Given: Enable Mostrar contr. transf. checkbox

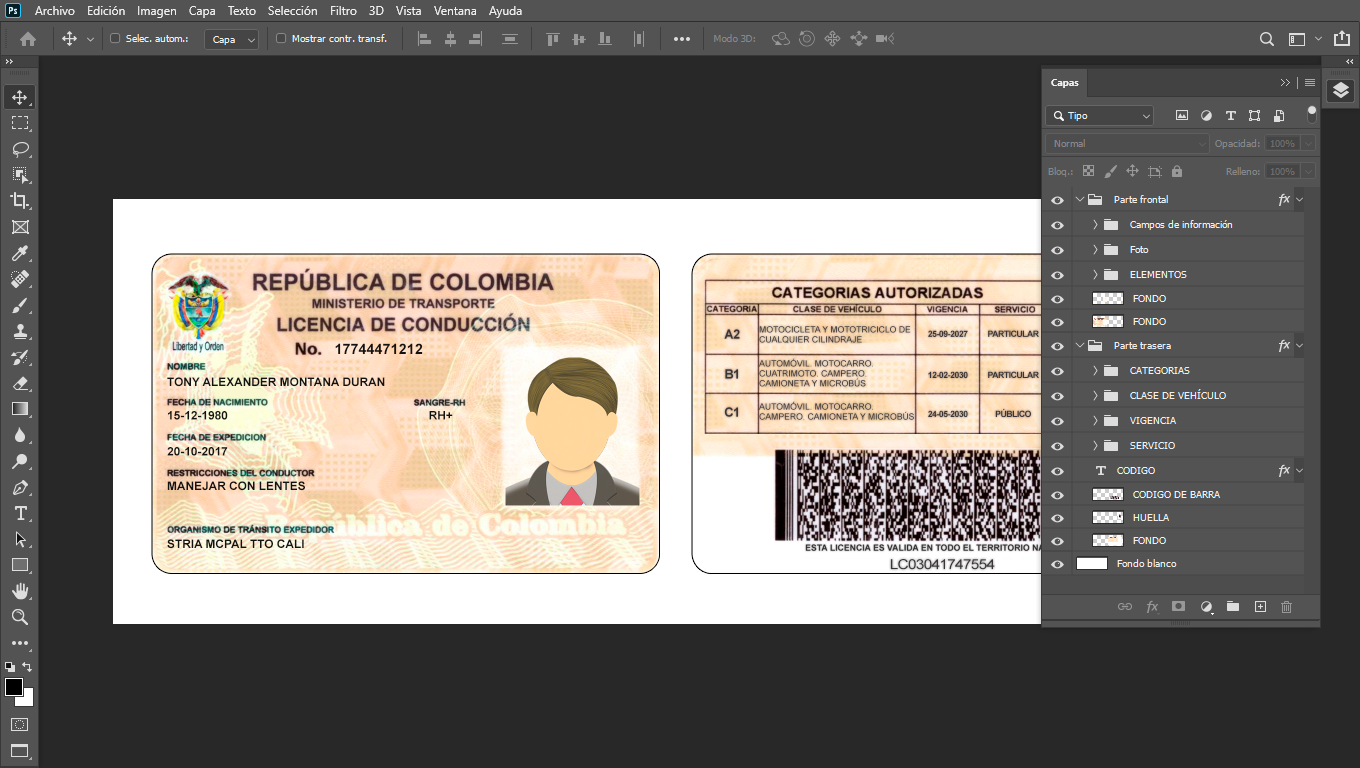Looking at the screenshot, I should (281, 39).
